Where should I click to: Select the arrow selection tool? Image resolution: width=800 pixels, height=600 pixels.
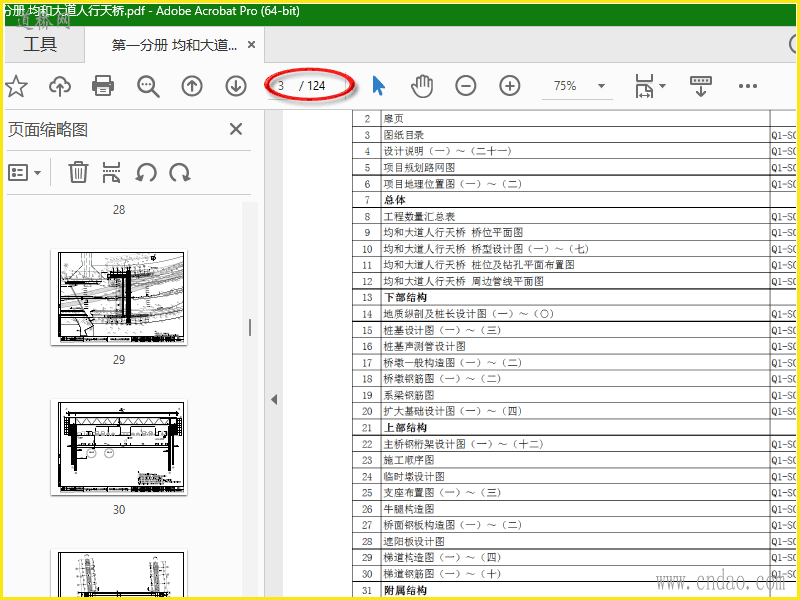coord(378,86)
